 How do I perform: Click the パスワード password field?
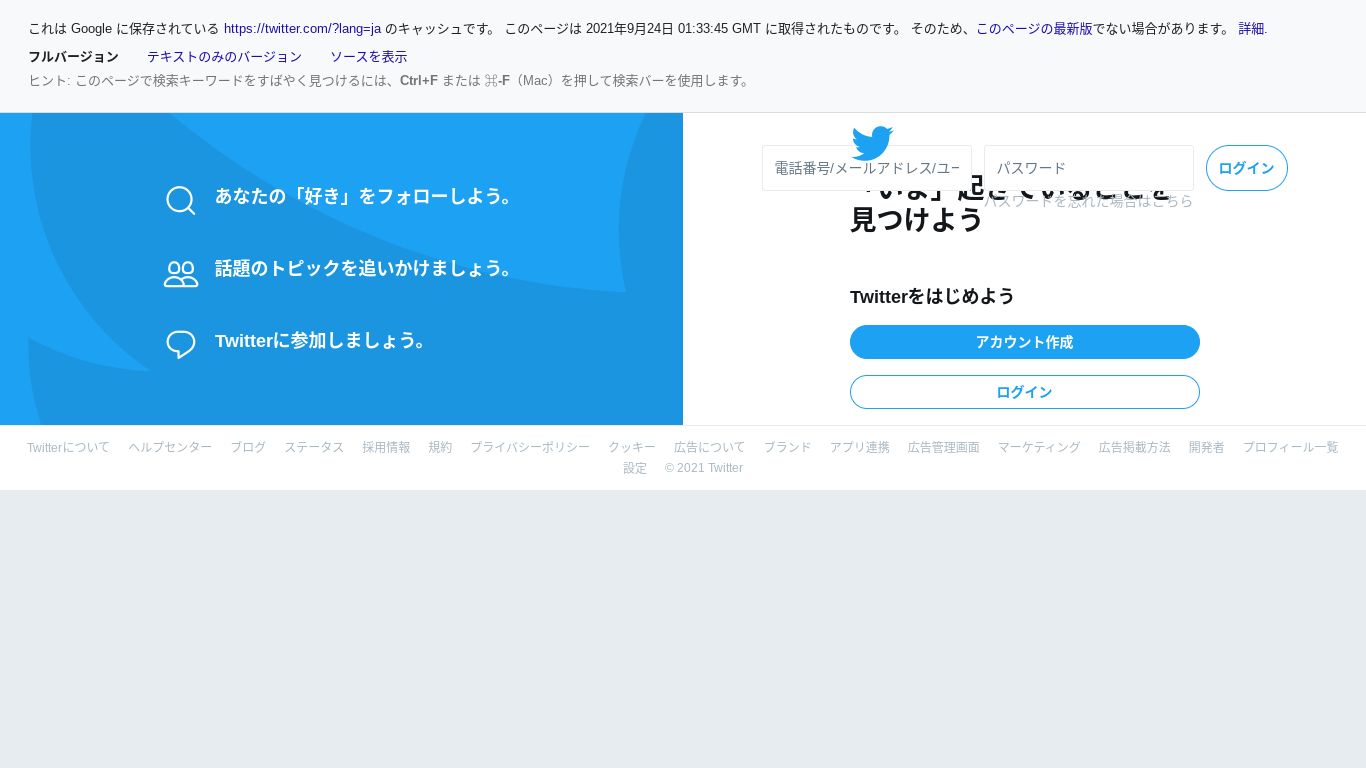[1088, 168]
